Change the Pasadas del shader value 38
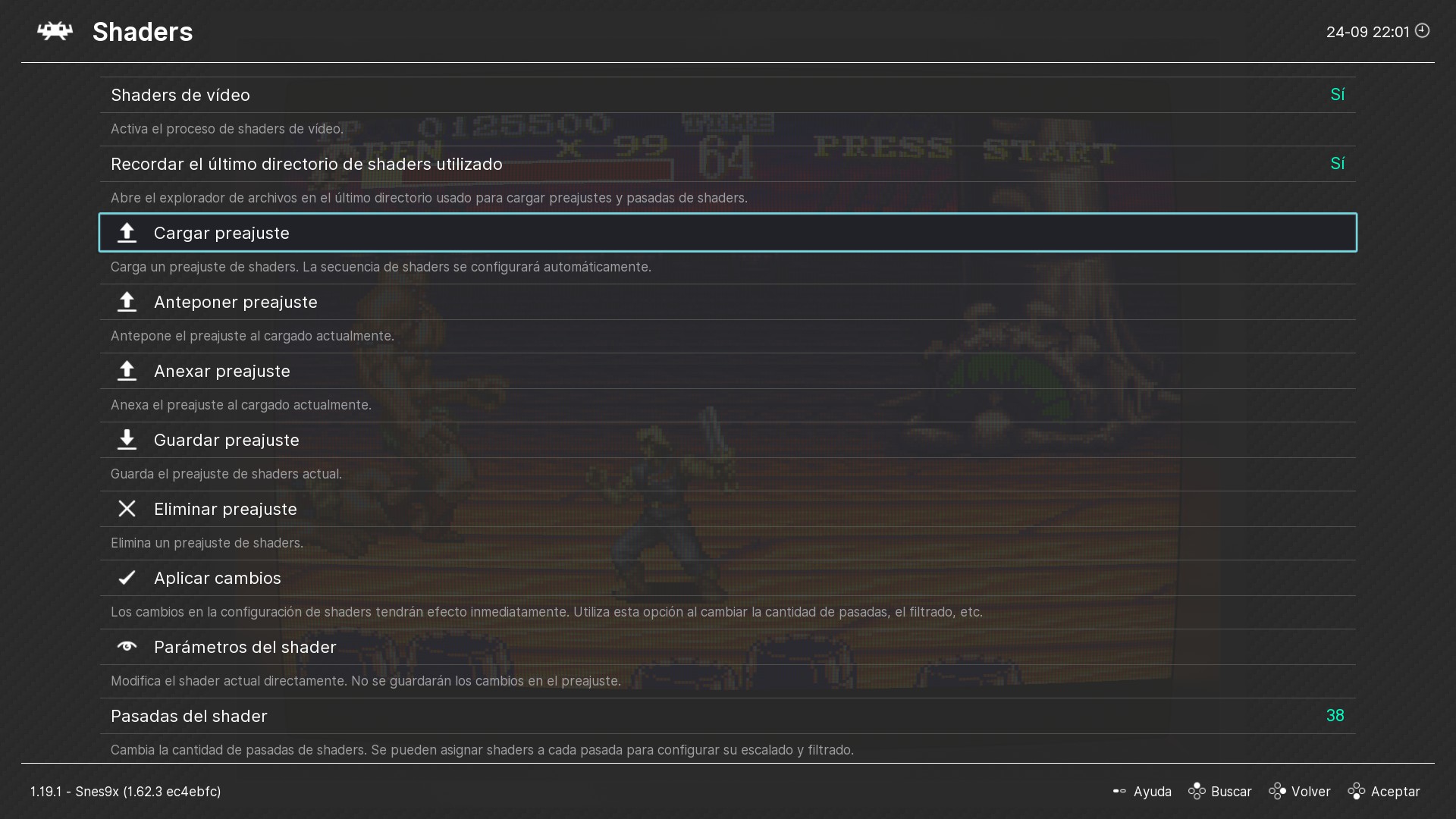 click(1335, 716)
